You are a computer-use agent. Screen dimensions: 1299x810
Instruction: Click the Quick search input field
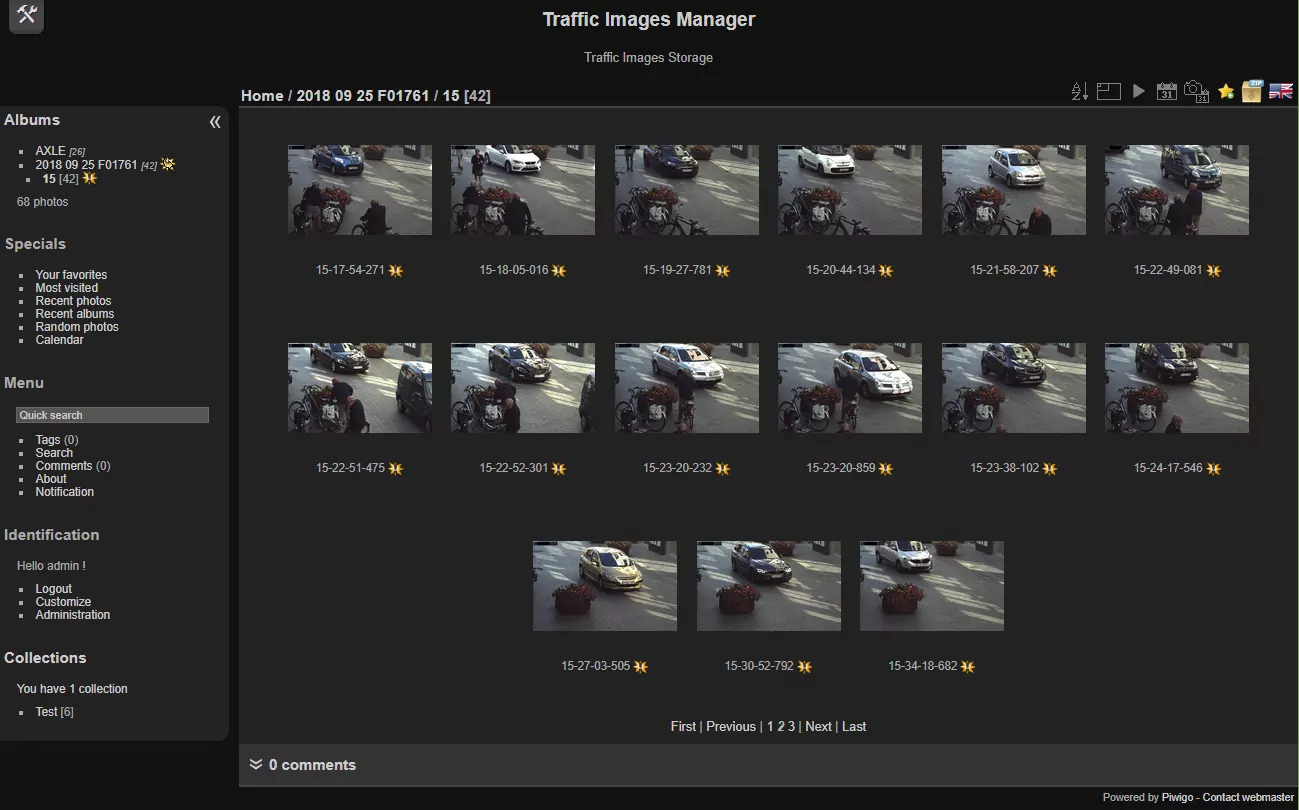(112, 415)
